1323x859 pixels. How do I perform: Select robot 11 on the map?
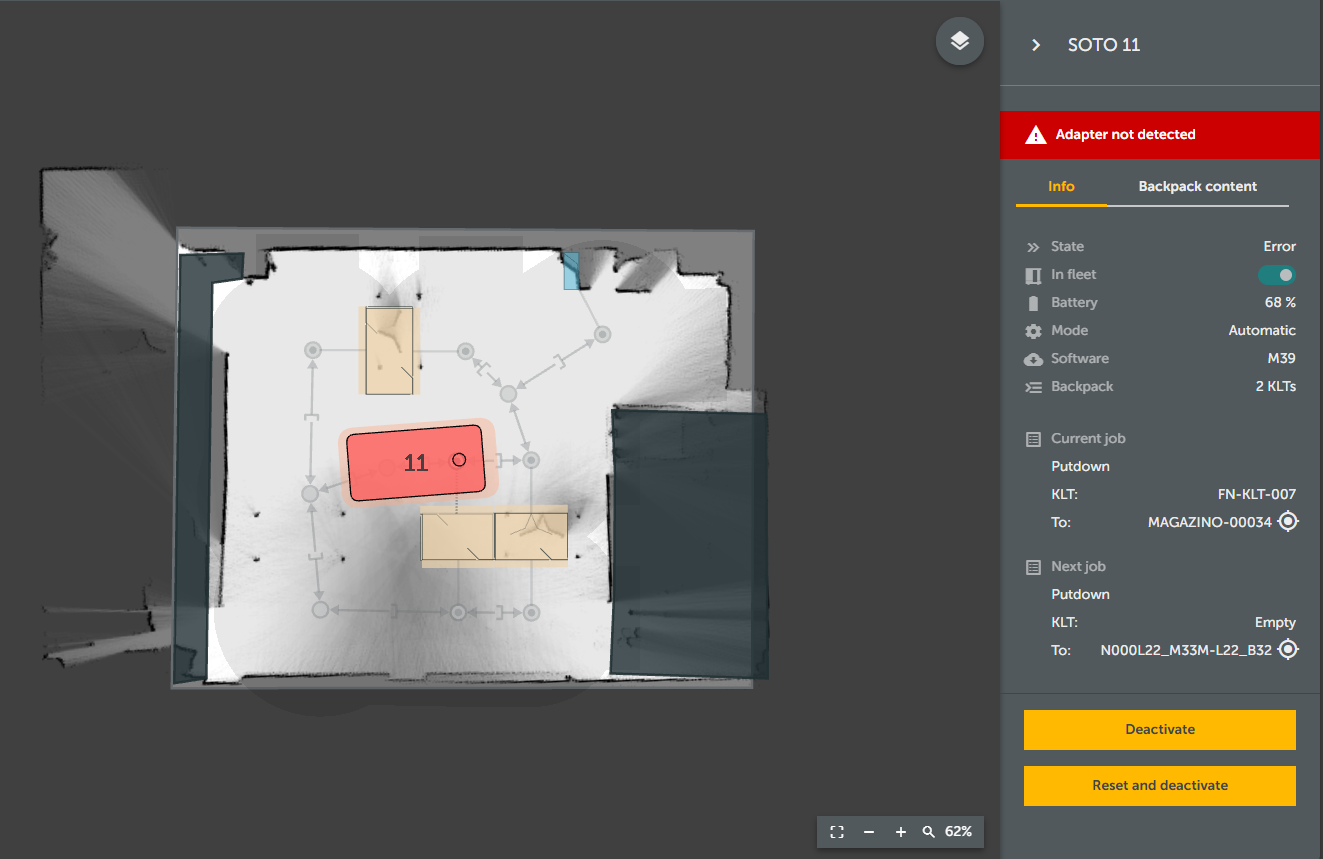coord(416,463)
